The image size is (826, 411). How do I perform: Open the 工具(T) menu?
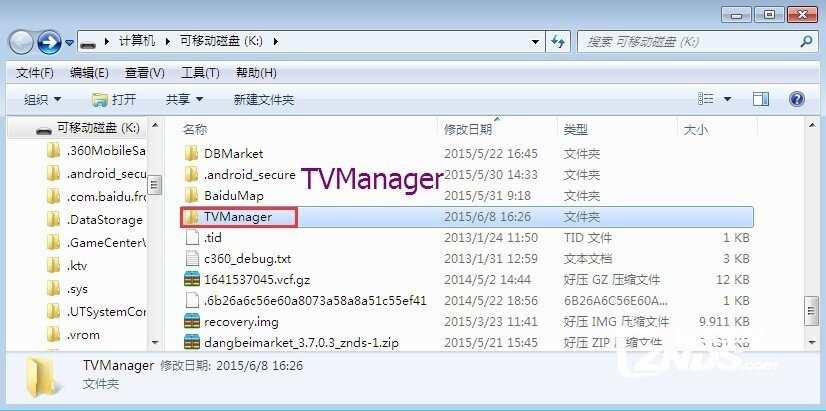tap(200, 73)
